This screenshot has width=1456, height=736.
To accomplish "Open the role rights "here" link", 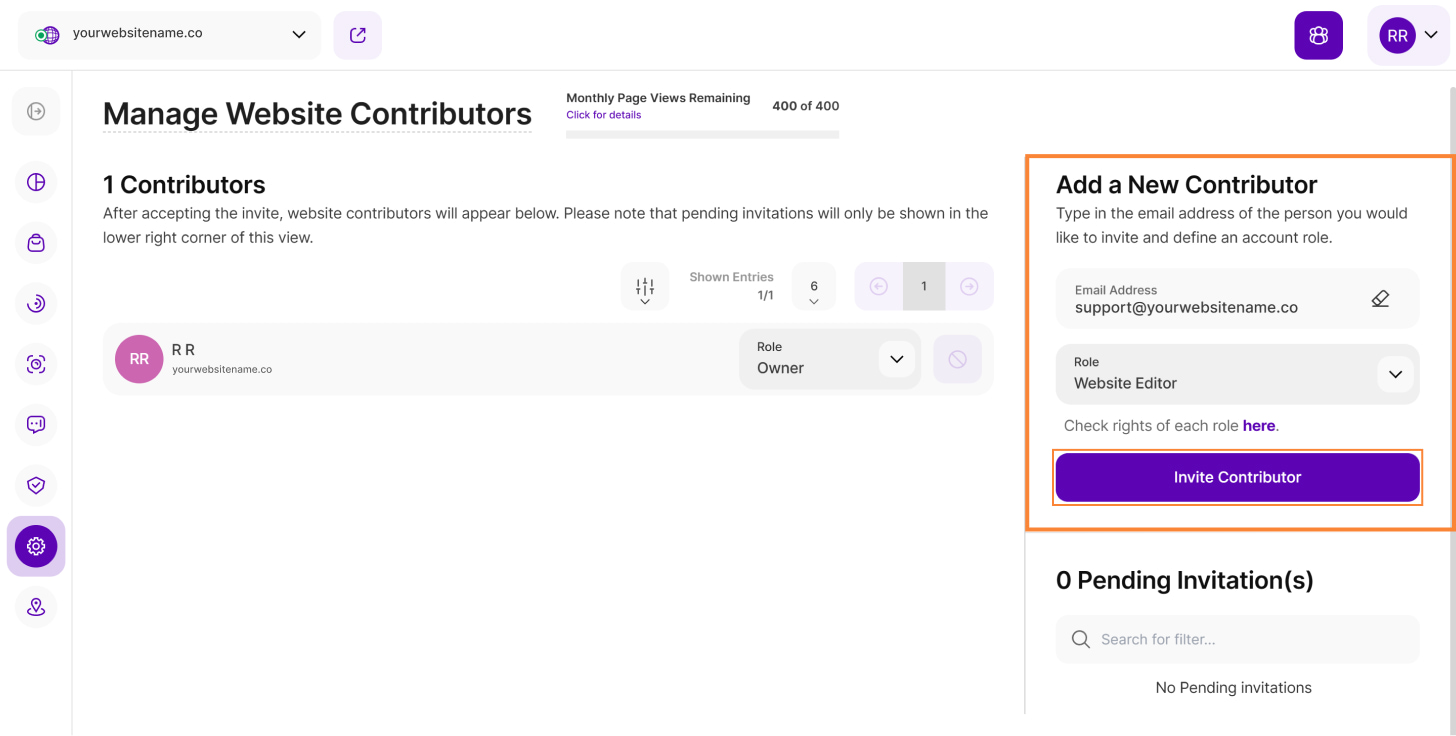I will pos(1258,426).
